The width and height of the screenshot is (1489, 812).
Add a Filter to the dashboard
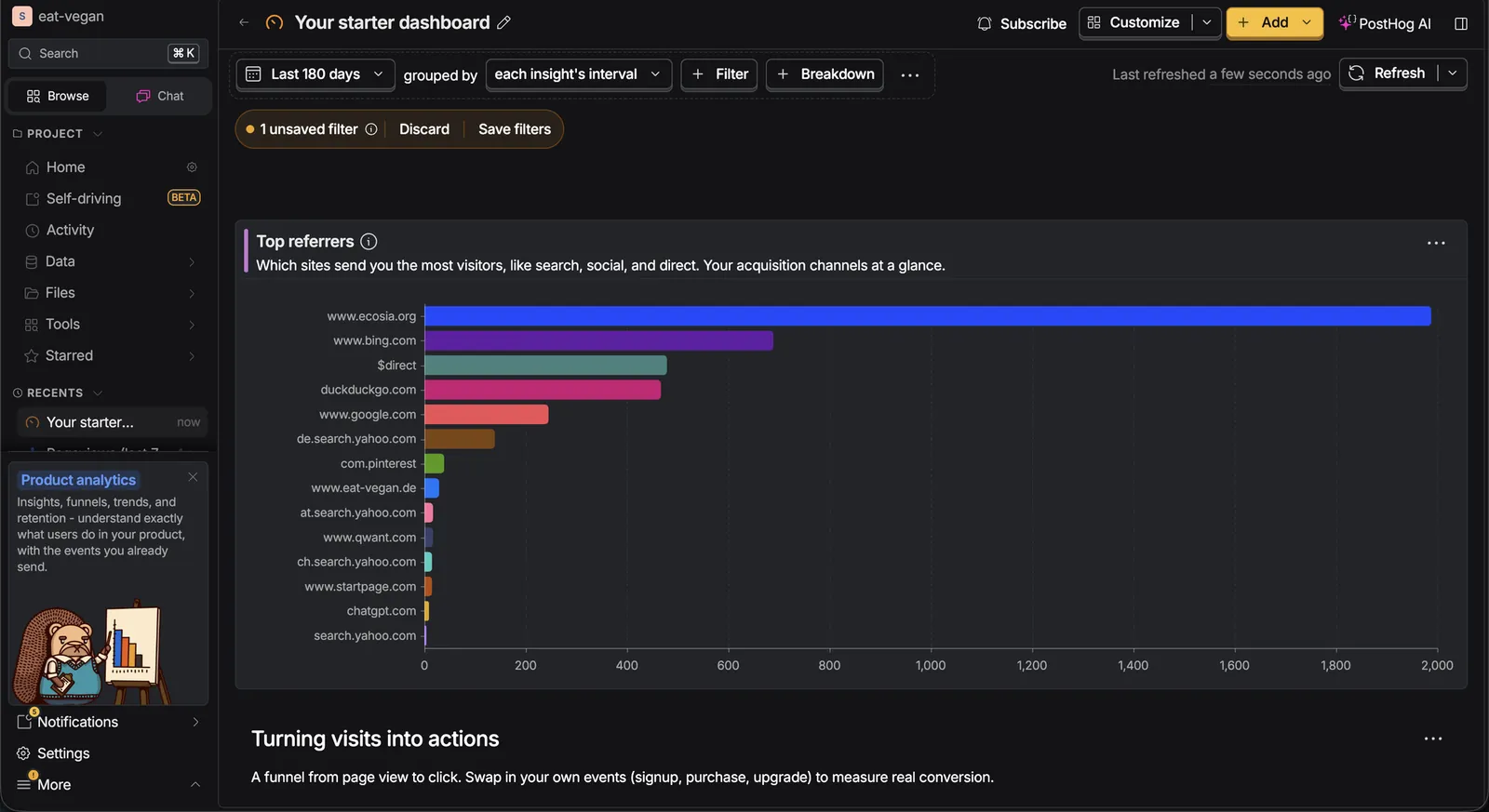point(719,74)
